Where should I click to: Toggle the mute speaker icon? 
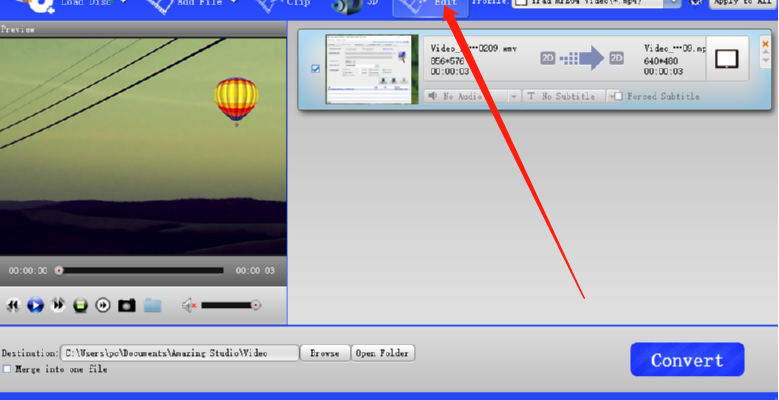coord(189,305)
